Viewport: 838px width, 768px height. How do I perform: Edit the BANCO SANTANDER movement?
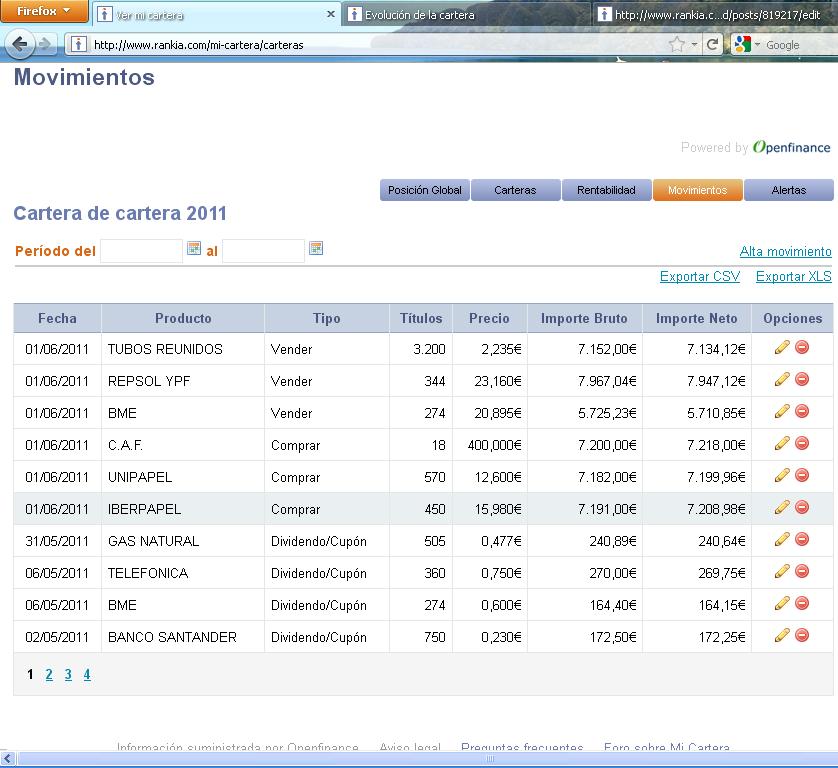(x=782, y=636)
